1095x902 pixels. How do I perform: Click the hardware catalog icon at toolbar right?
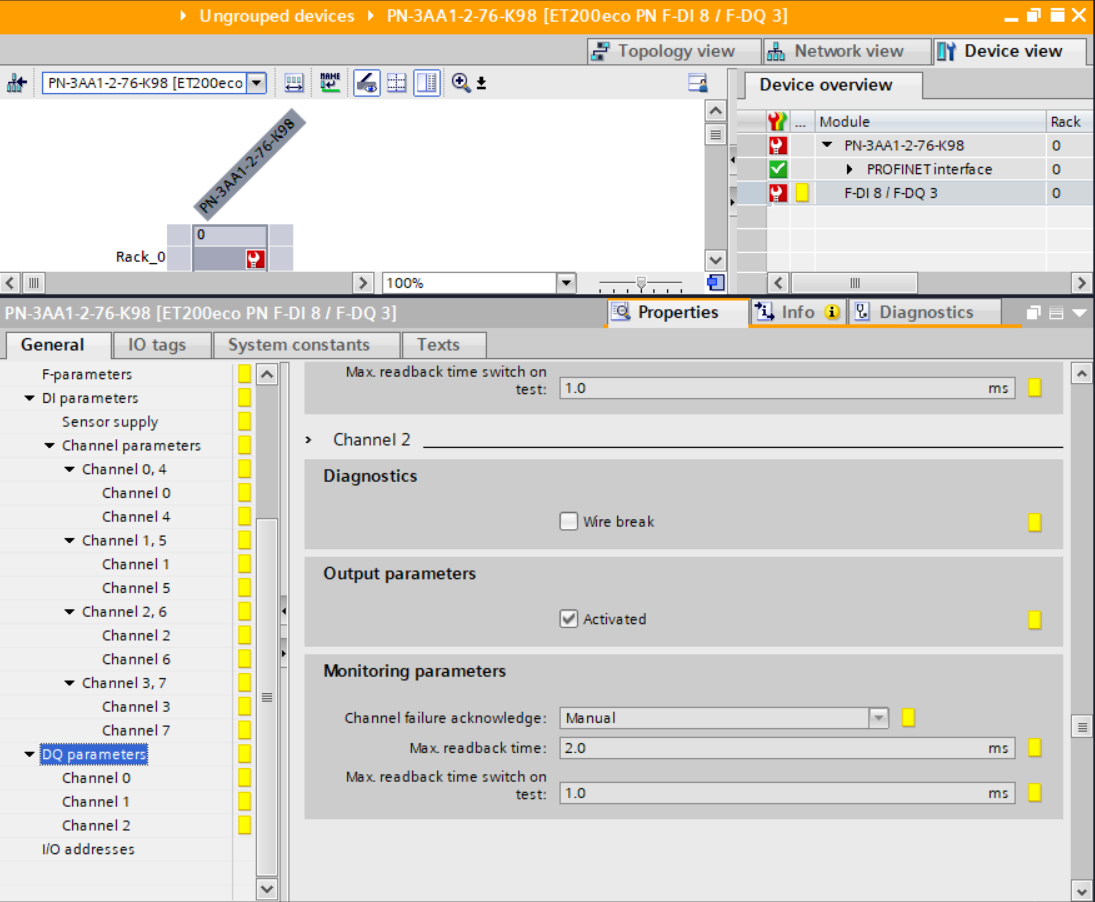point(698,83)
